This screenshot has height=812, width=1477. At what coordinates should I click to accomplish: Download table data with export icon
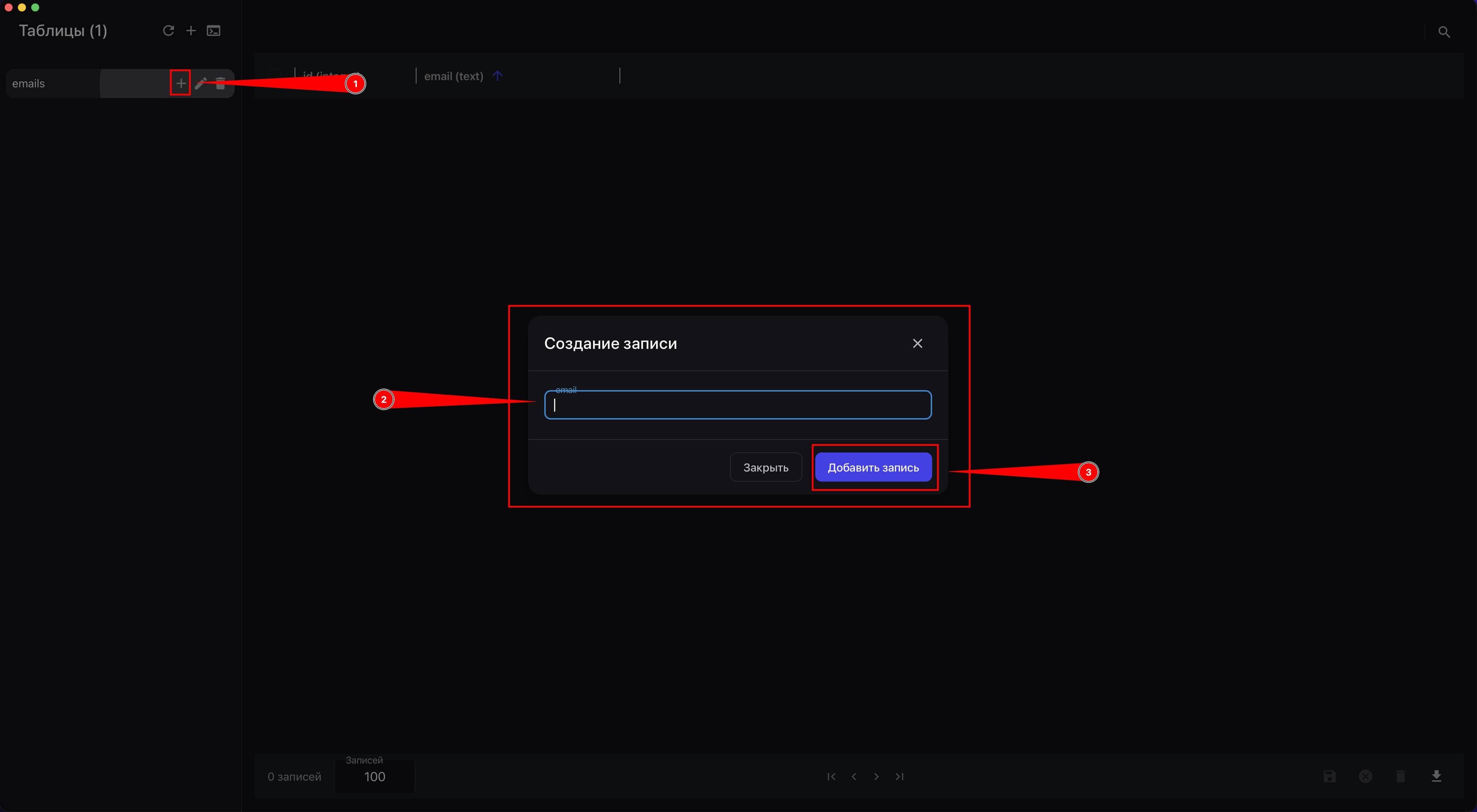click(1436, 777)
